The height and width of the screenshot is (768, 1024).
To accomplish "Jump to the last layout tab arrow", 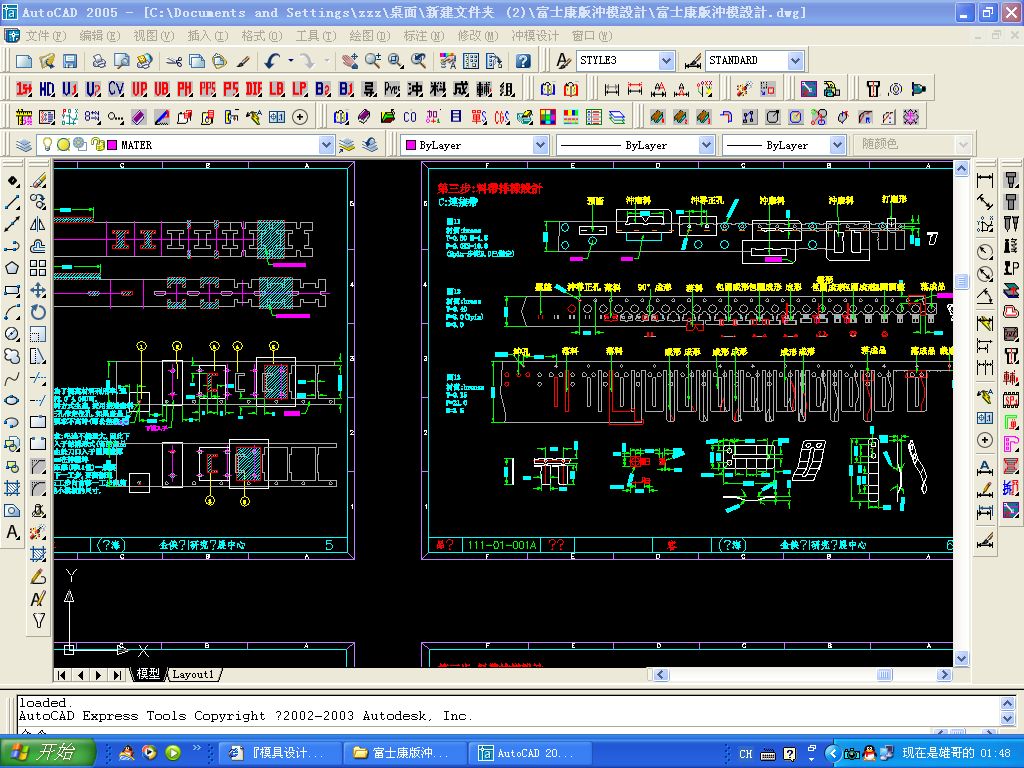I will click(x=118, y=675).
